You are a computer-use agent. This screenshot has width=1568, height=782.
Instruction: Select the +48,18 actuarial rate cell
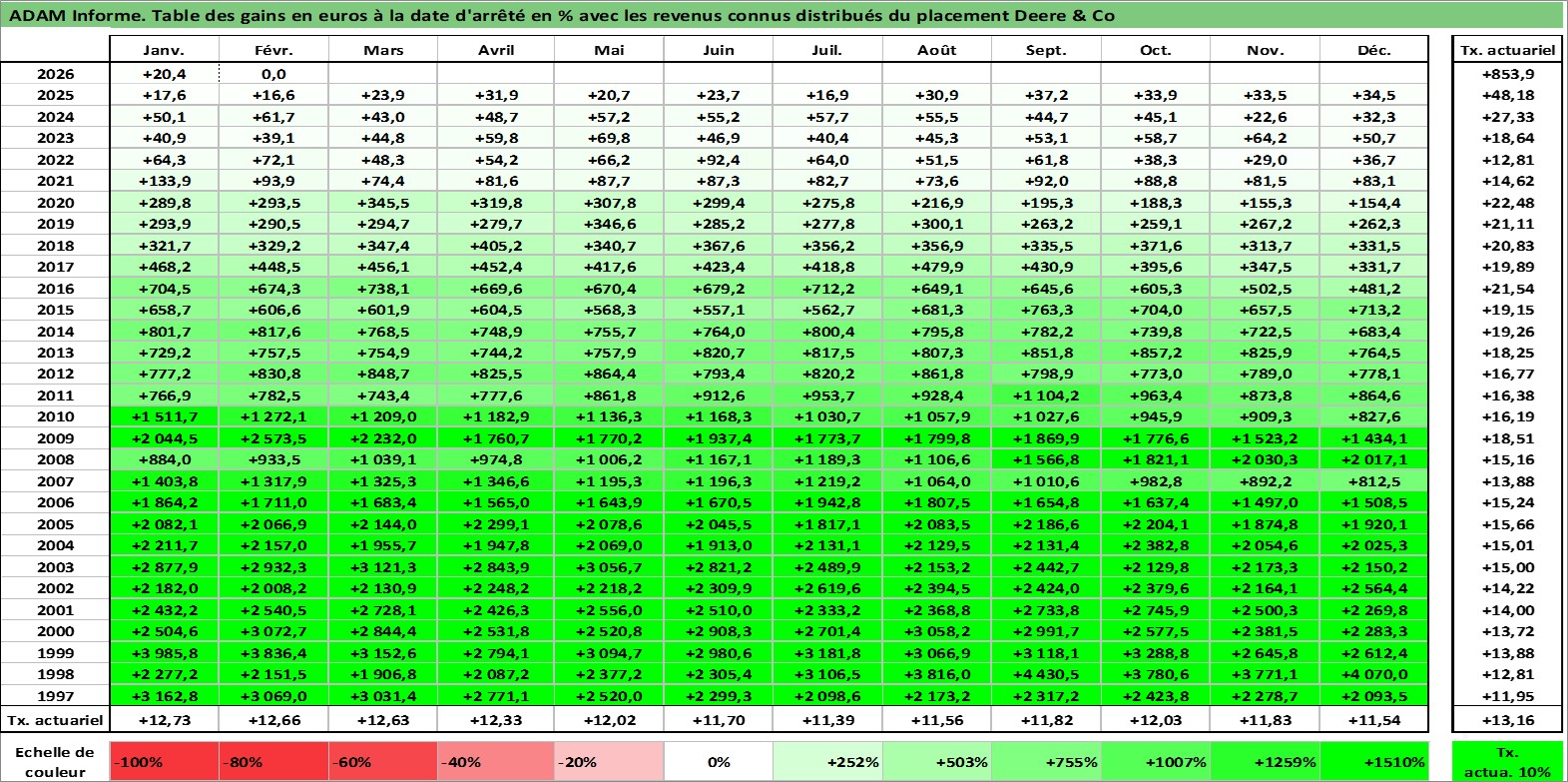point(1508,95)
